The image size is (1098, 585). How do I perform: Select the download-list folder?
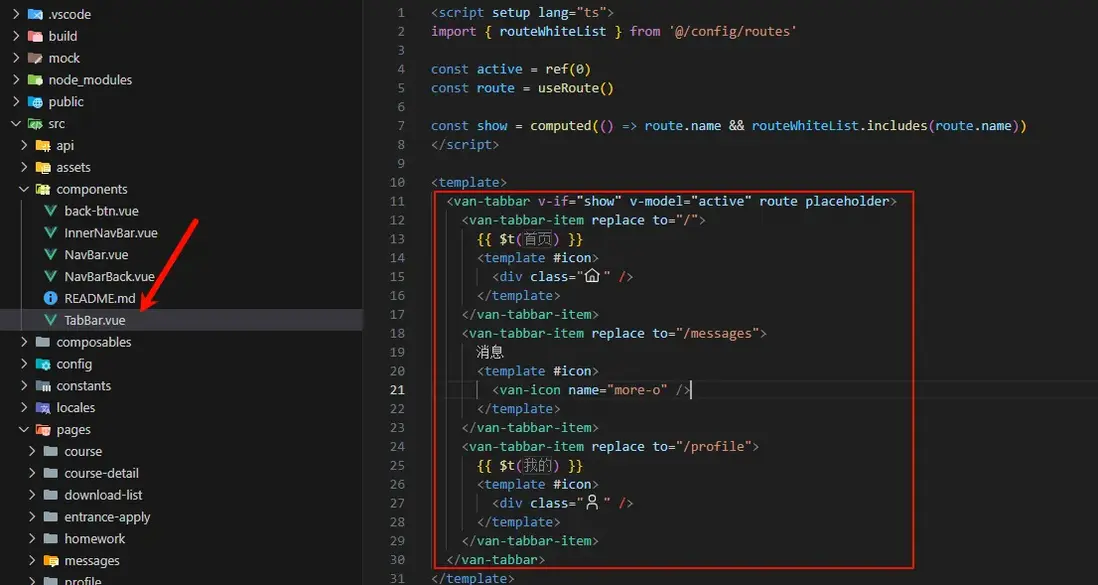103,495
